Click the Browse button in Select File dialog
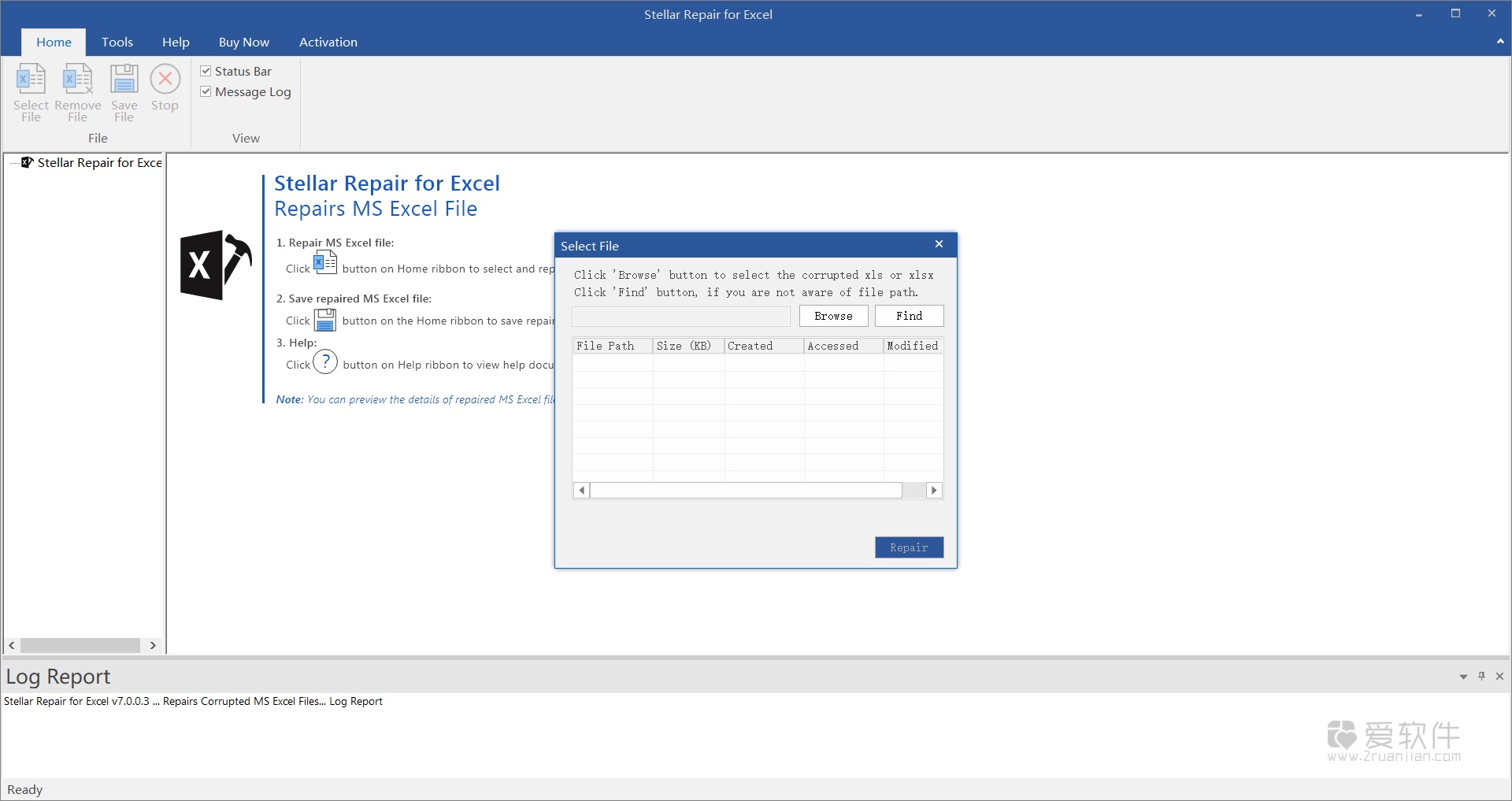Screen dimensions: 1512x801 pos(832,316)
